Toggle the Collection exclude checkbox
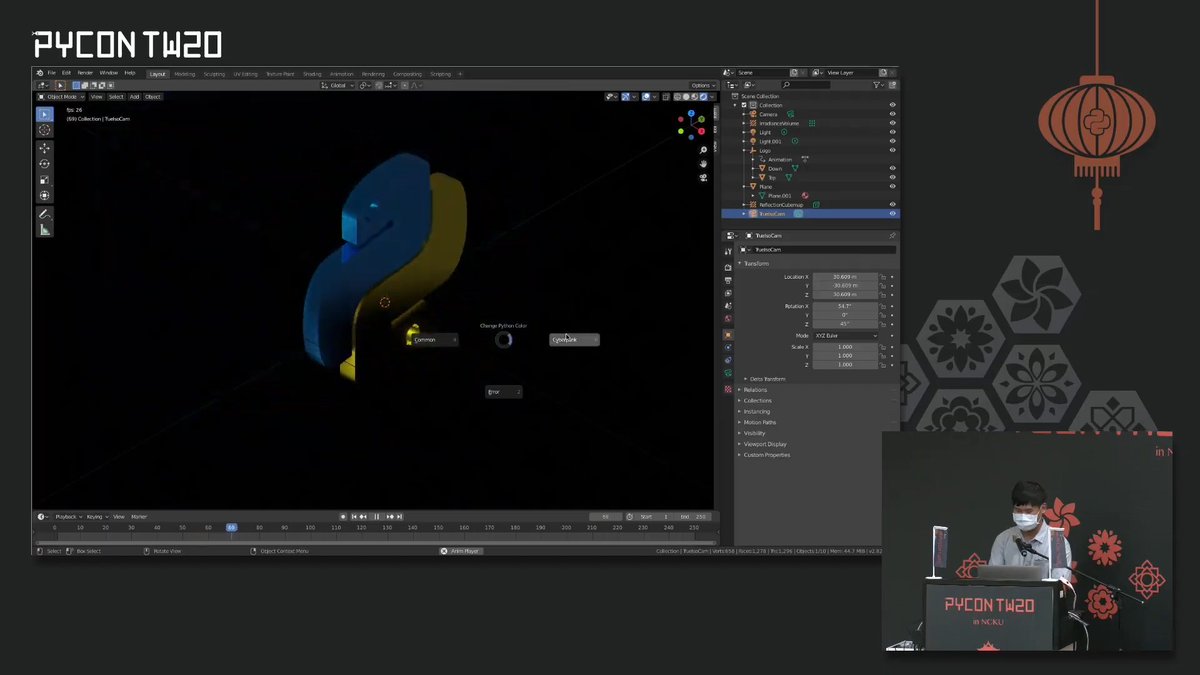1200x675 pixels. (x=743, y=105)
